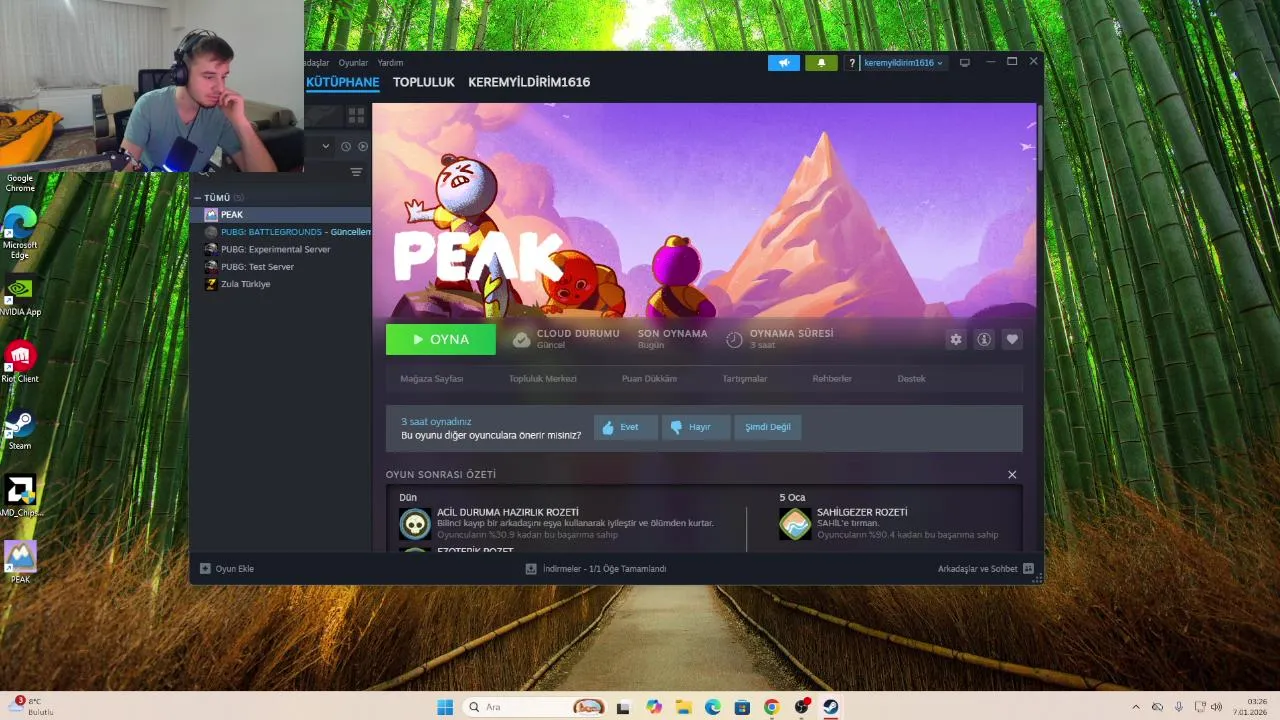Close the Oyun Sonrası Özeti section
The image size is (1280, 720).
coord(1012,475)
